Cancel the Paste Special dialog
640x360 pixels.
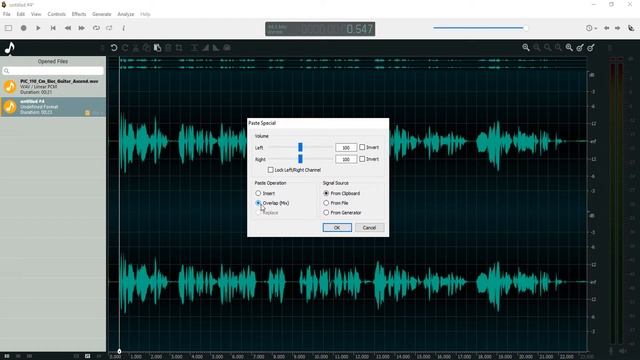[369, 228]
